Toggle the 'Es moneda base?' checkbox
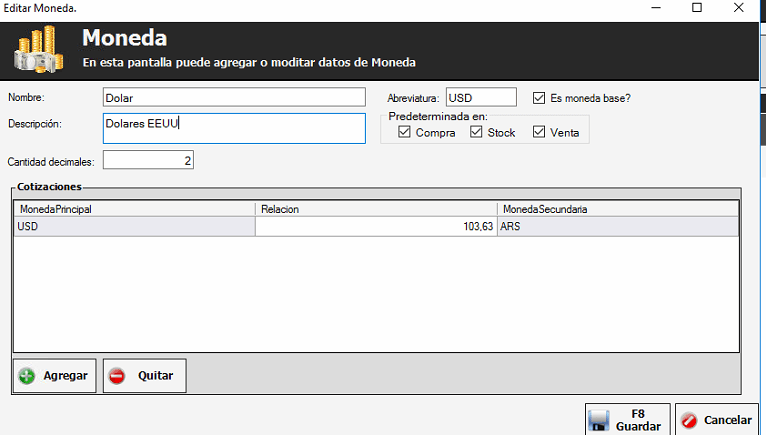The height and width of the screenshot is (435, 766). point(539,98)
